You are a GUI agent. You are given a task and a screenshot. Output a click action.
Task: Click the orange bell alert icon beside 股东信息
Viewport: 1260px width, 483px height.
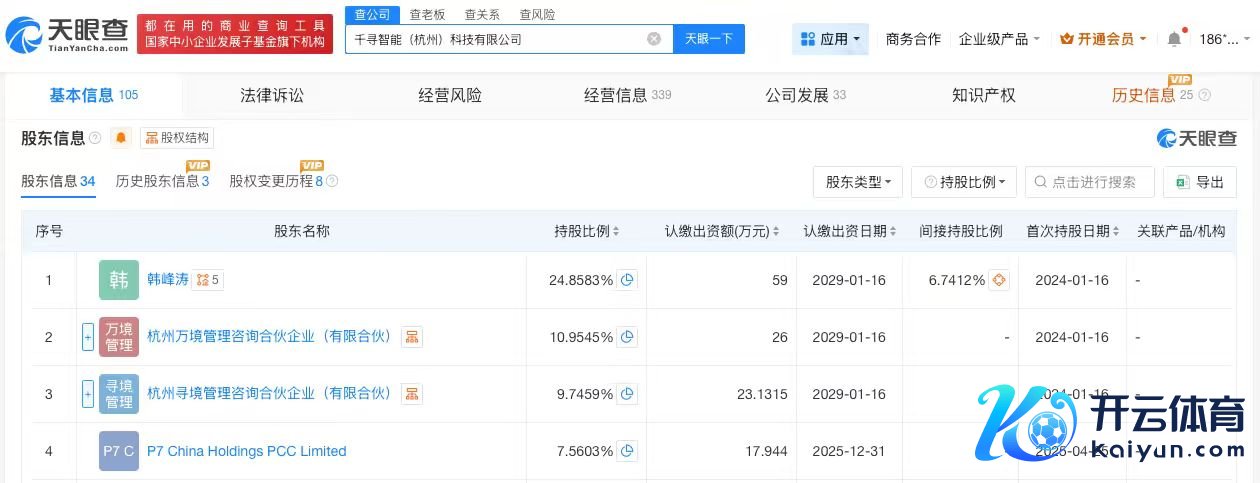tap(121, 138)
